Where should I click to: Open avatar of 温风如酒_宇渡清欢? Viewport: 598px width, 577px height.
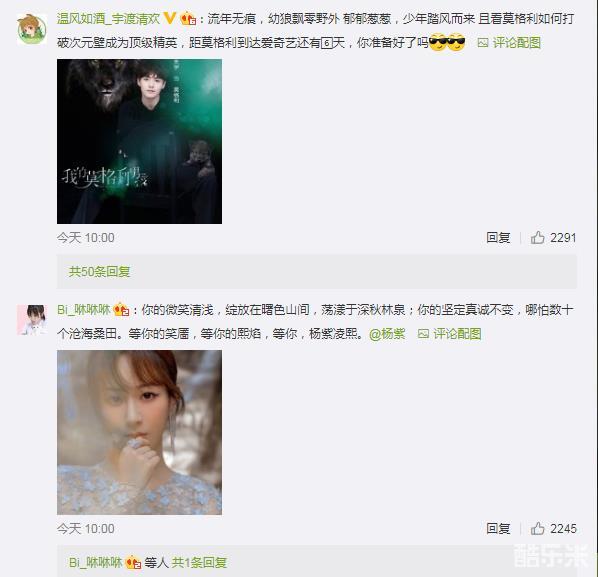(32, 29)
